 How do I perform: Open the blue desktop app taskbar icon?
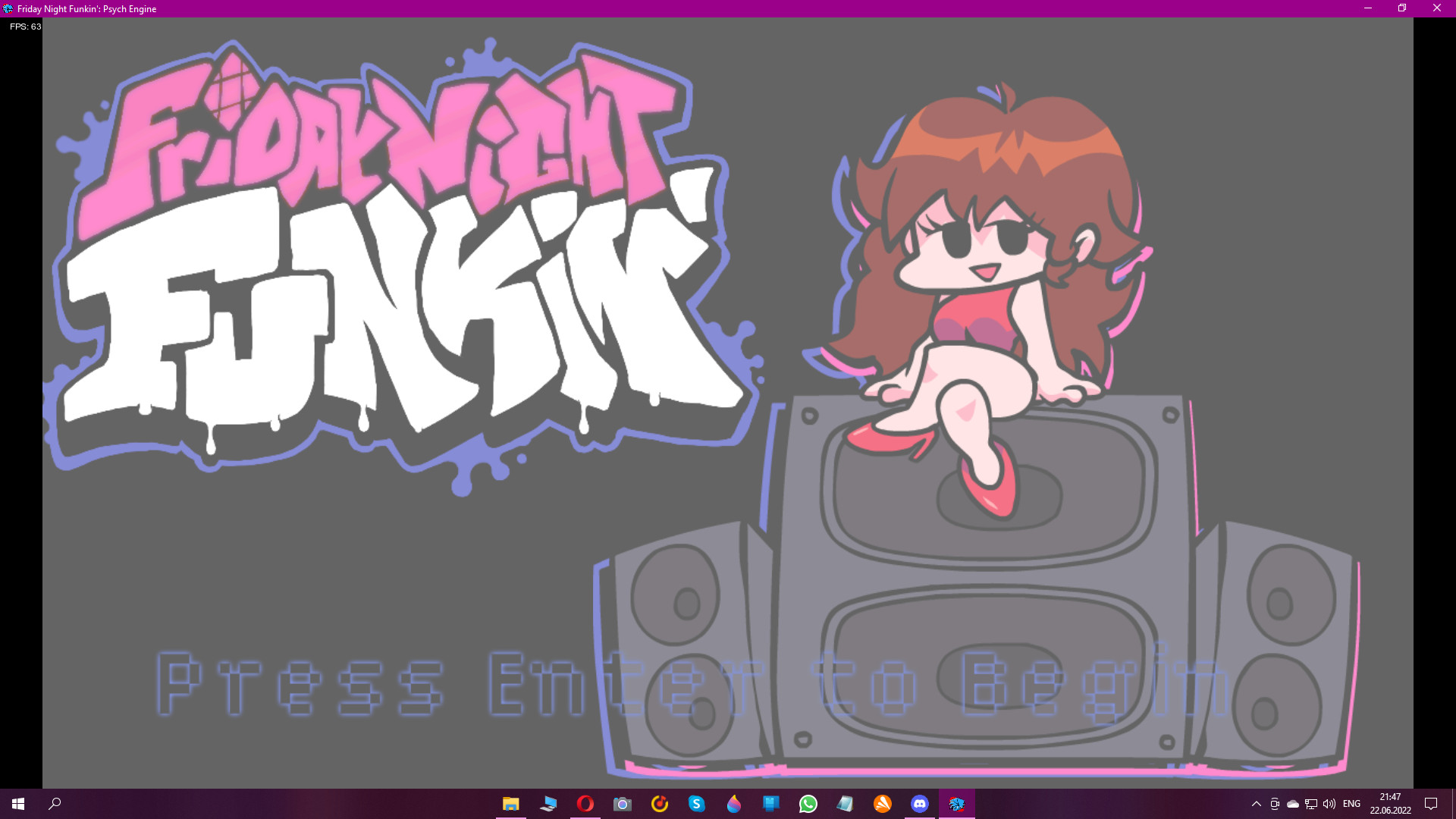tap(771, 804)
